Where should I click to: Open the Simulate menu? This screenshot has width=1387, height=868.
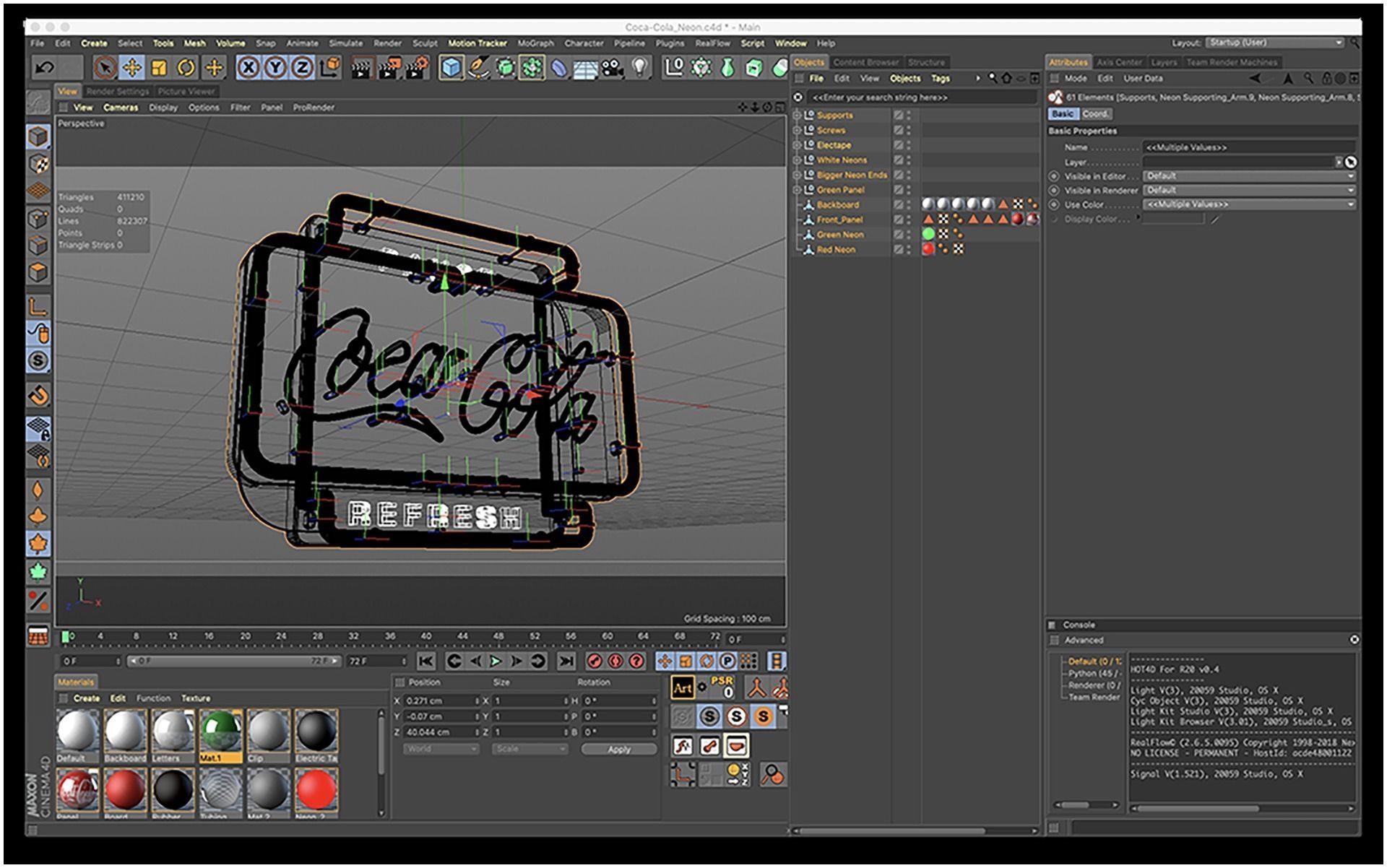tap(346, 43)
